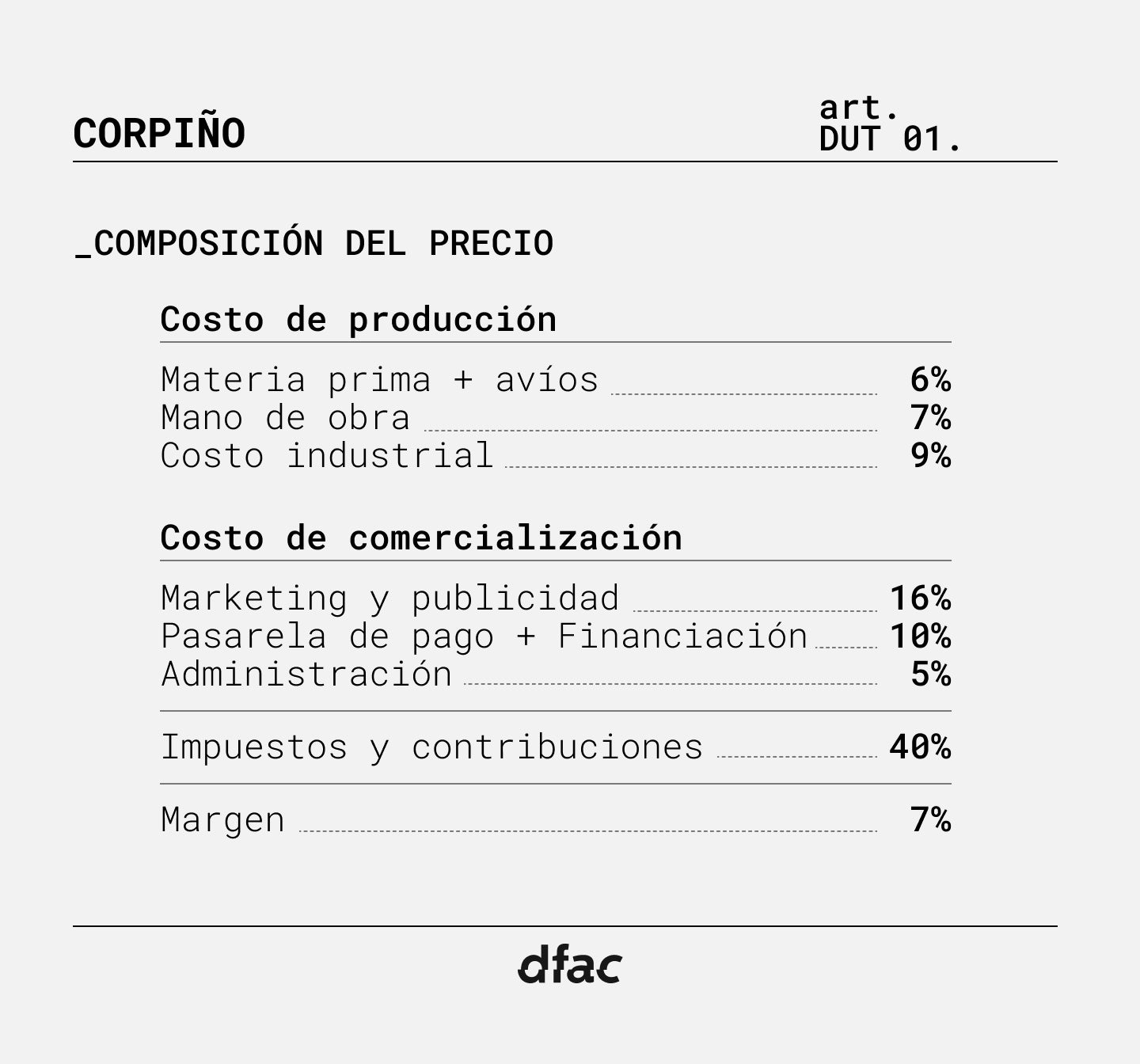Click the 16% value for Marketing
Screen dimensions: 1140x1064
tap(920, 598)
